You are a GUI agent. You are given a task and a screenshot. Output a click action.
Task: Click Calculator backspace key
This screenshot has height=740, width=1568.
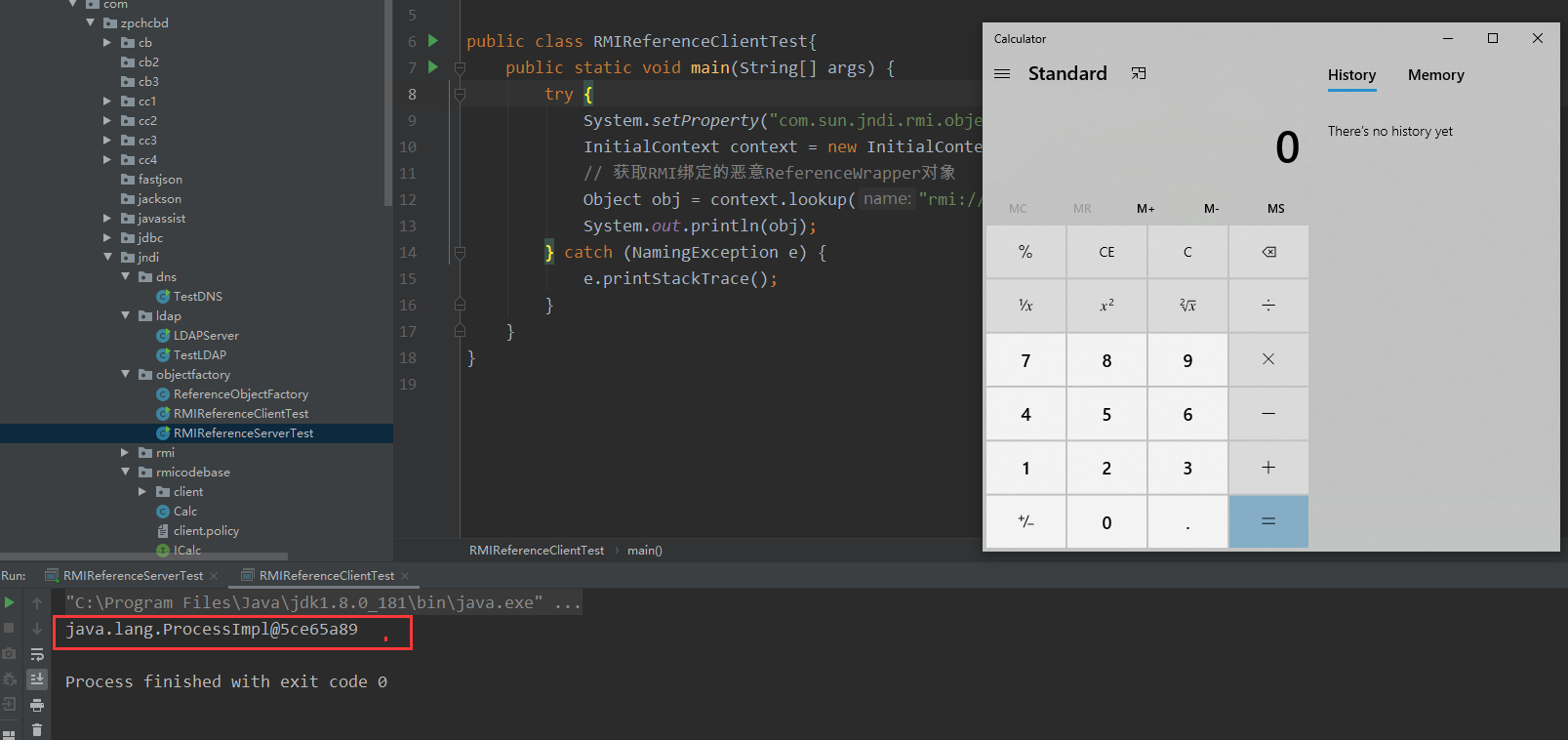pos(1268,252)
